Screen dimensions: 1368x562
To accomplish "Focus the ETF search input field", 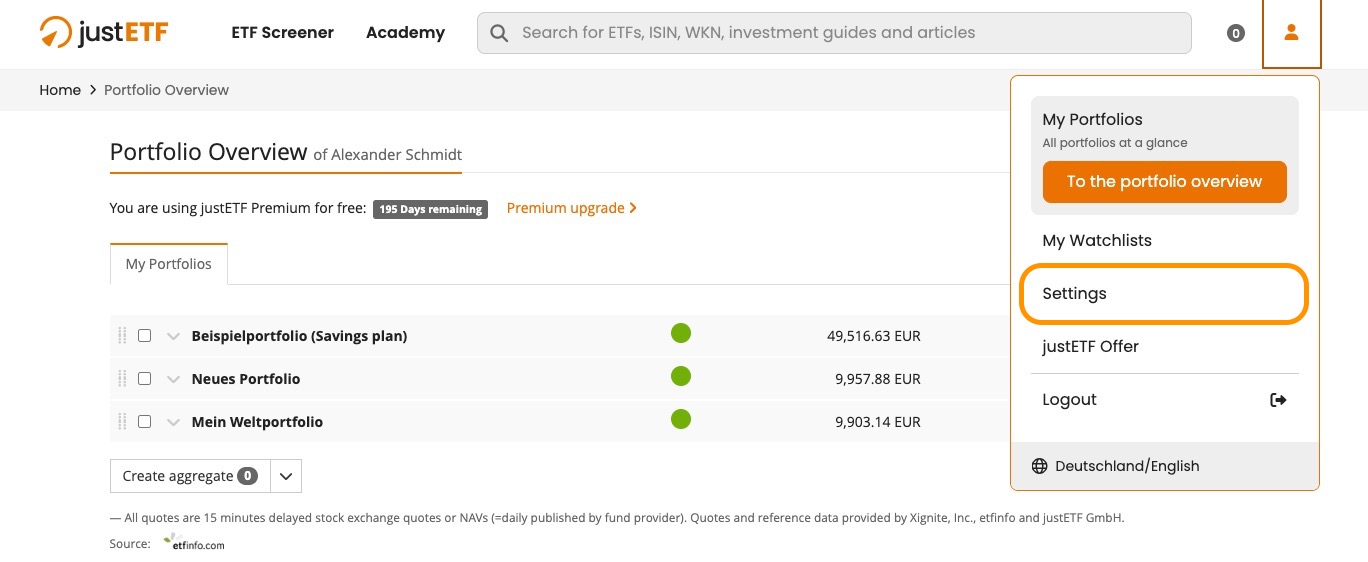I will tap(850, 33).
